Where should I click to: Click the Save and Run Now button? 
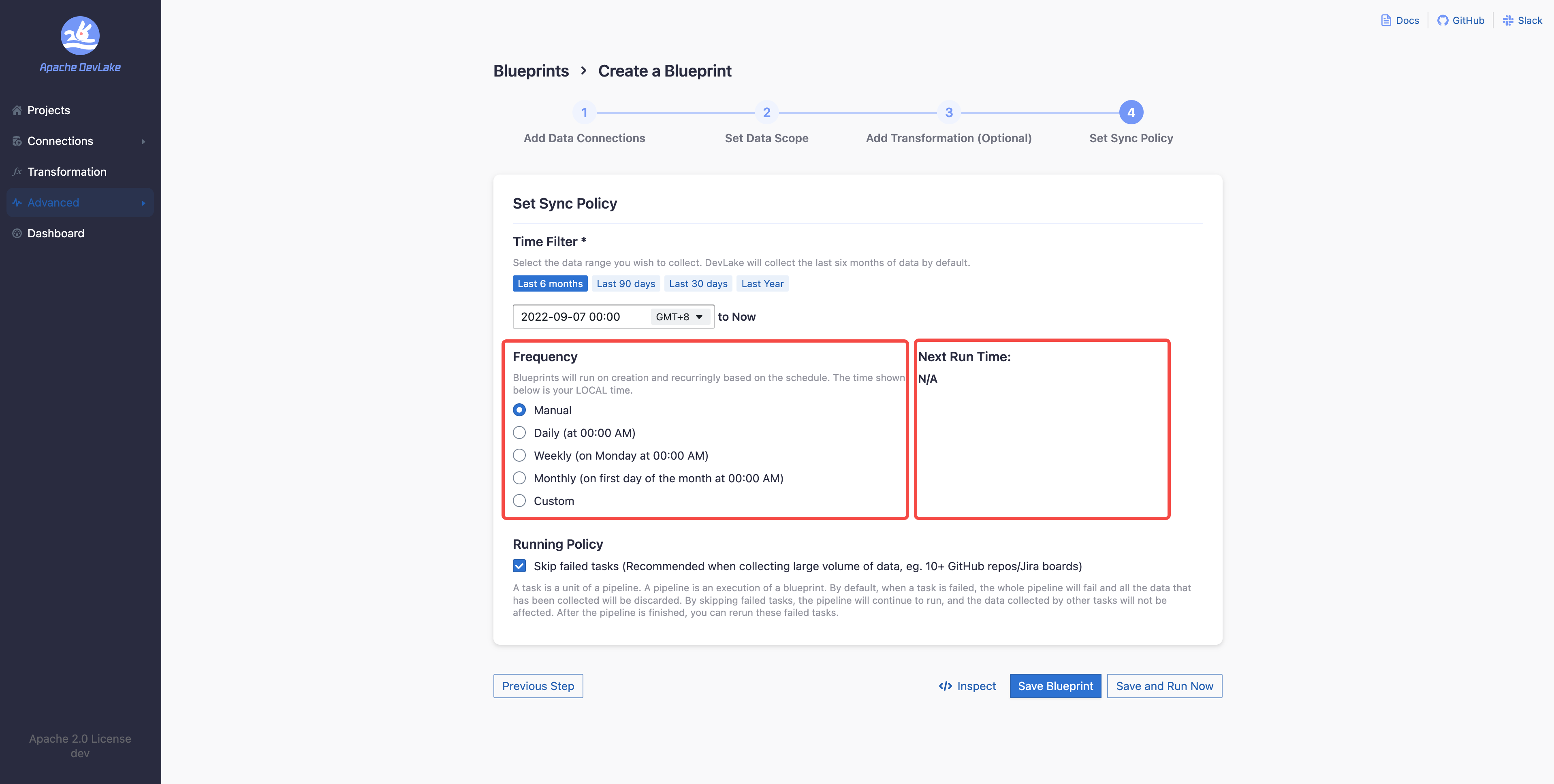1164,686
